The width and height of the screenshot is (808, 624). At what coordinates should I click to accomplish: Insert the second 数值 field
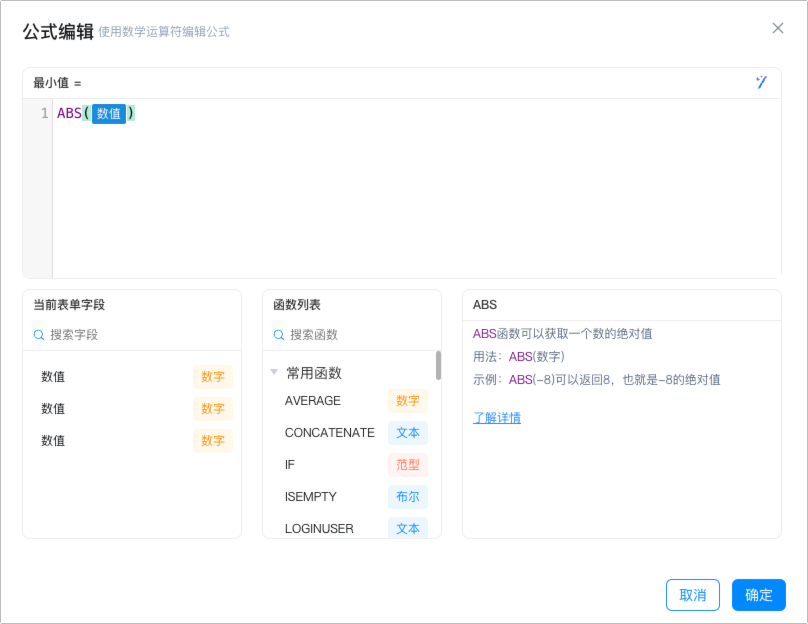132,409
